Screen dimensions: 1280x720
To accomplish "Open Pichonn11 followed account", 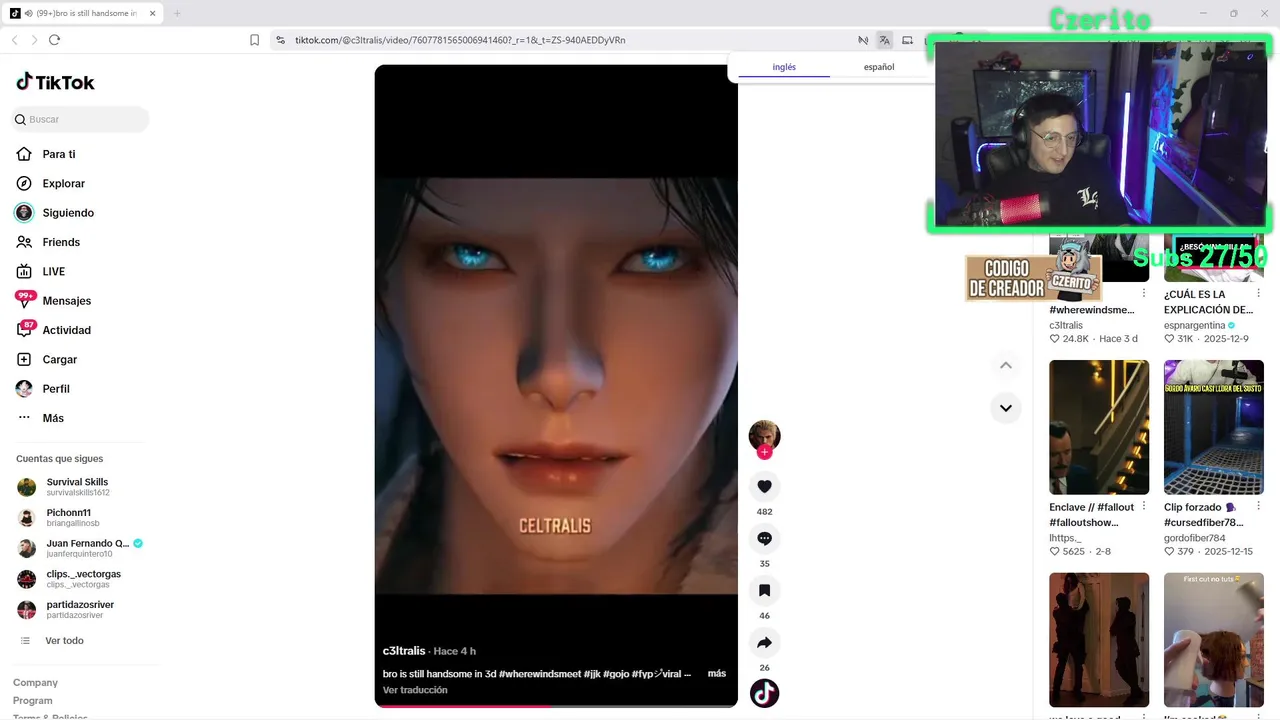I will (73, 518).
